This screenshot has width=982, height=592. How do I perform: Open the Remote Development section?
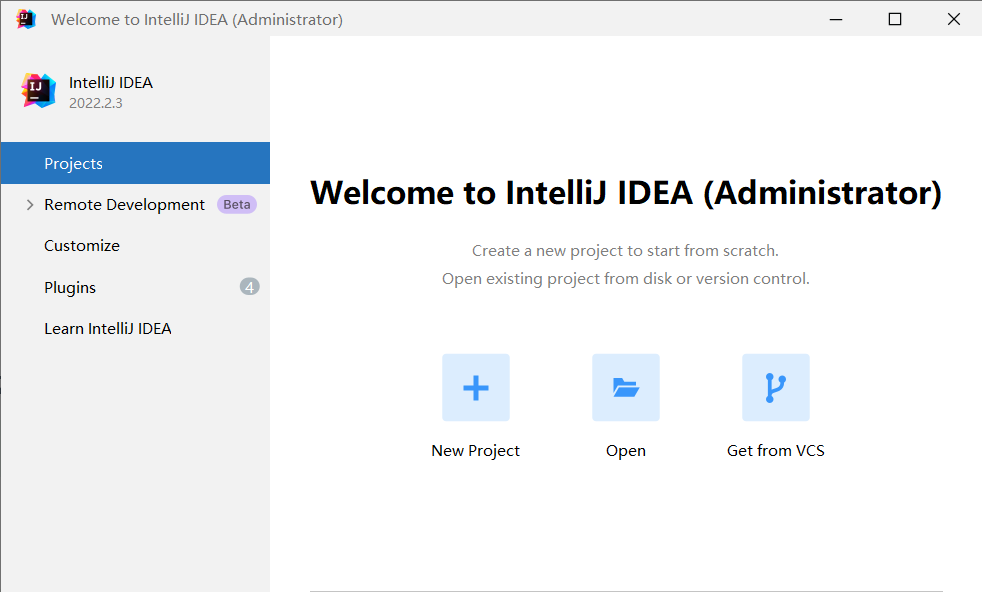[124, 204]
